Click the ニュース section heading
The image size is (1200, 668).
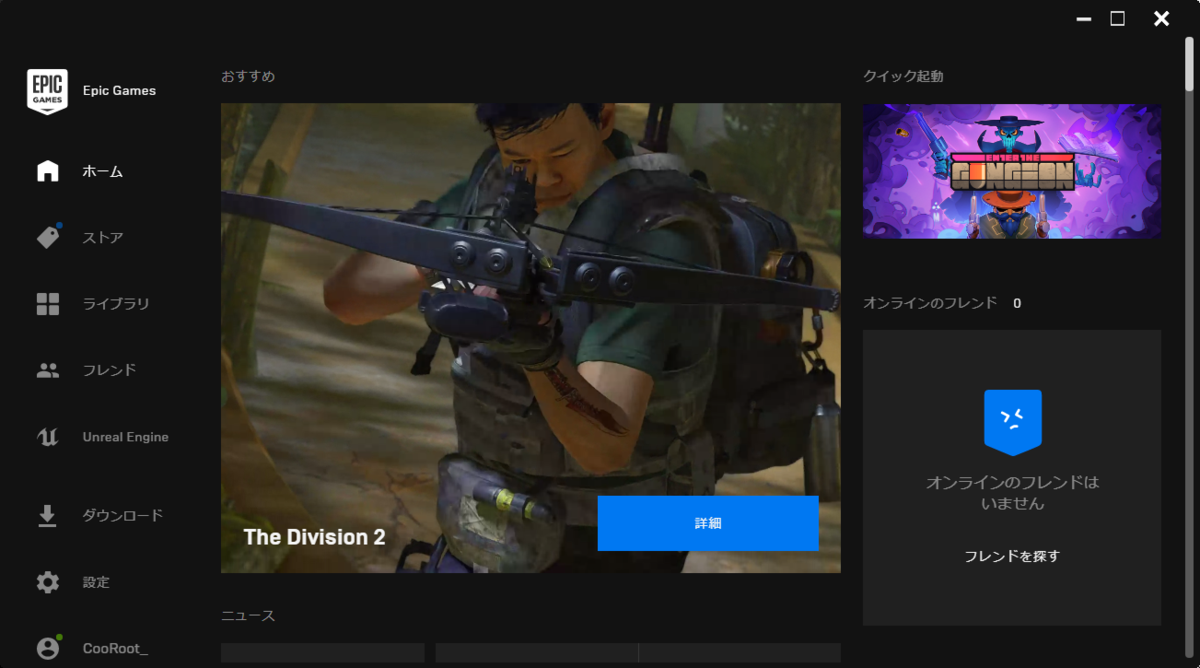point(248,616)
